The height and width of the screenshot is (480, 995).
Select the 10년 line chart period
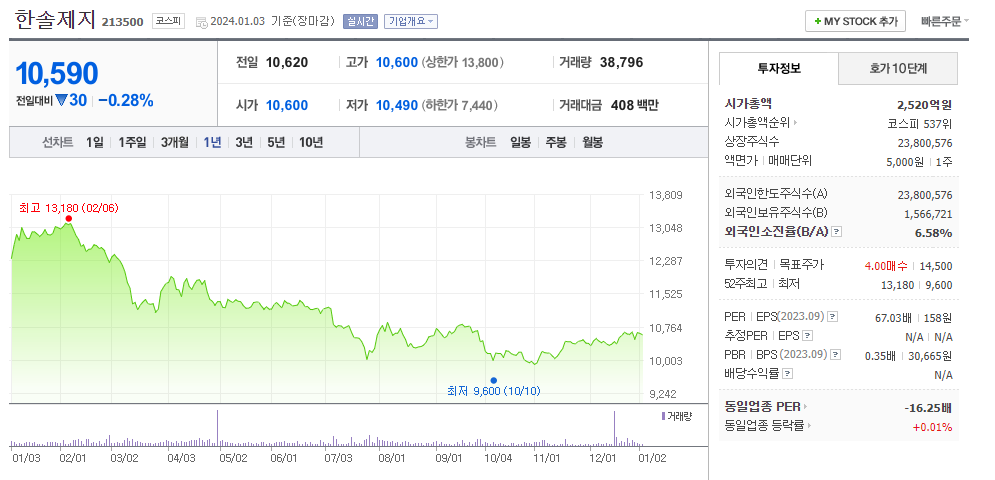[311, 142]
